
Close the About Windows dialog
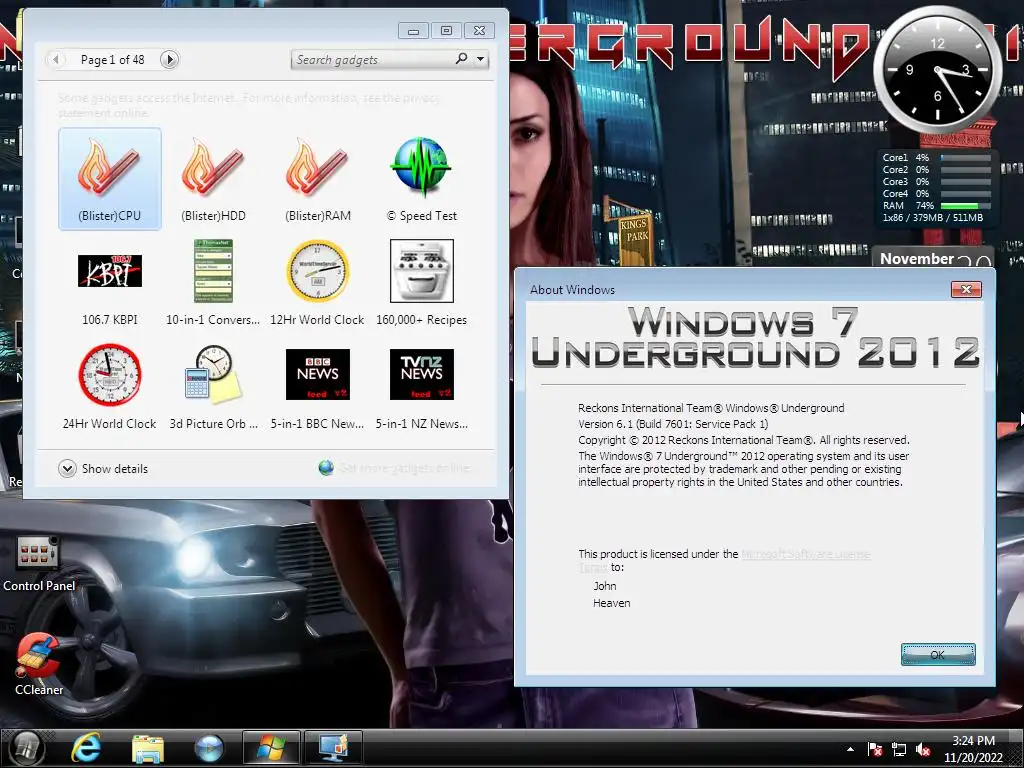click(966, 289)
